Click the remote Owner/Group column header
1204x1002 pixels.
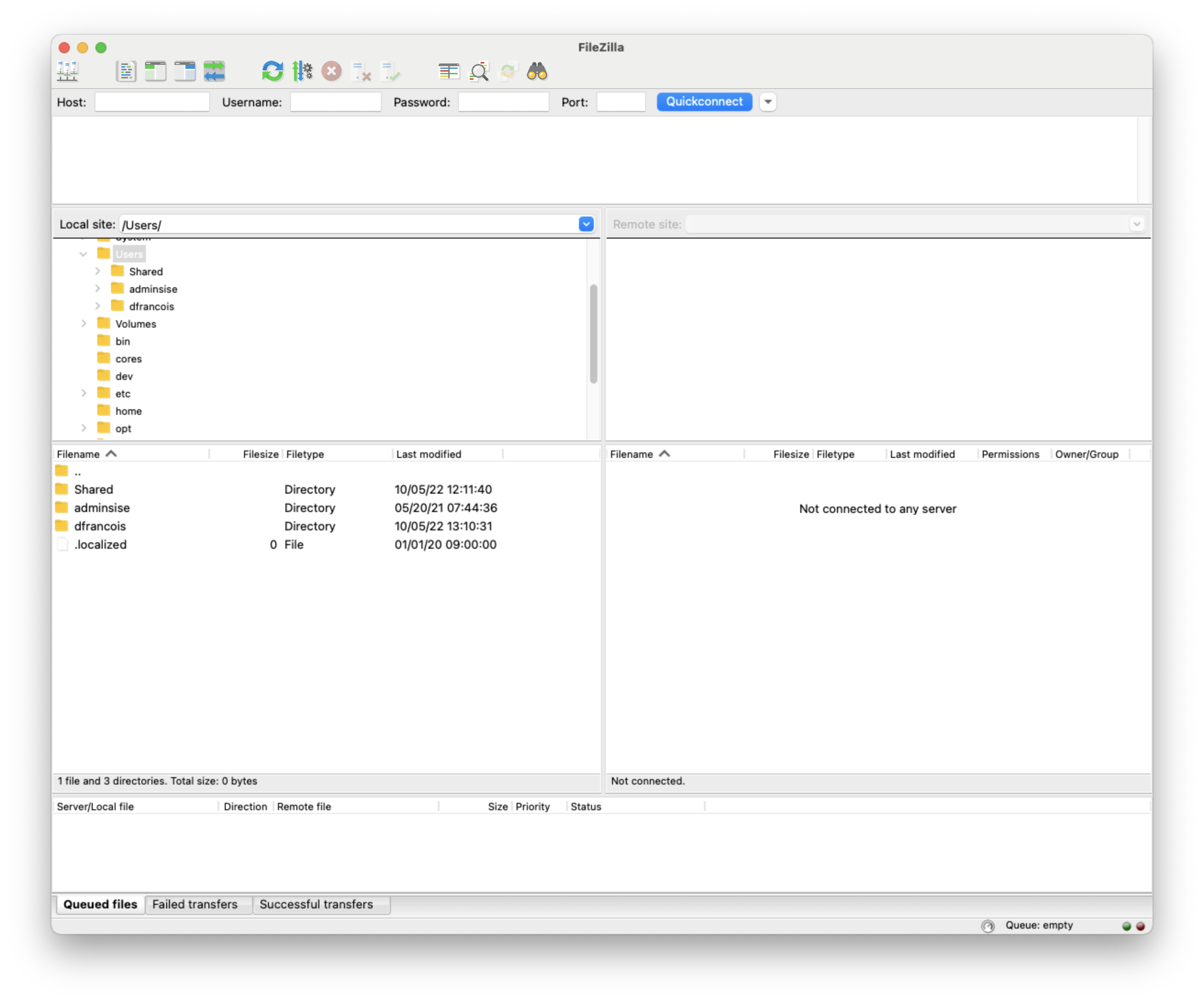(1090, 454)
